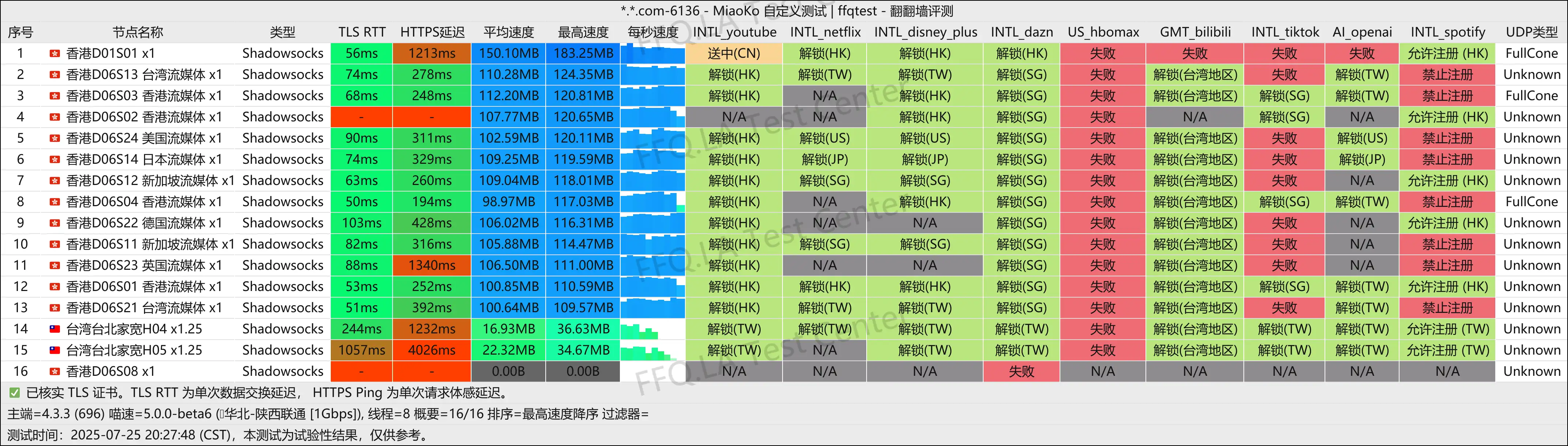
Task: Click the flag icon beside 香港D06S23 英国流媒体 x1
Action: (x=54, y=265)
